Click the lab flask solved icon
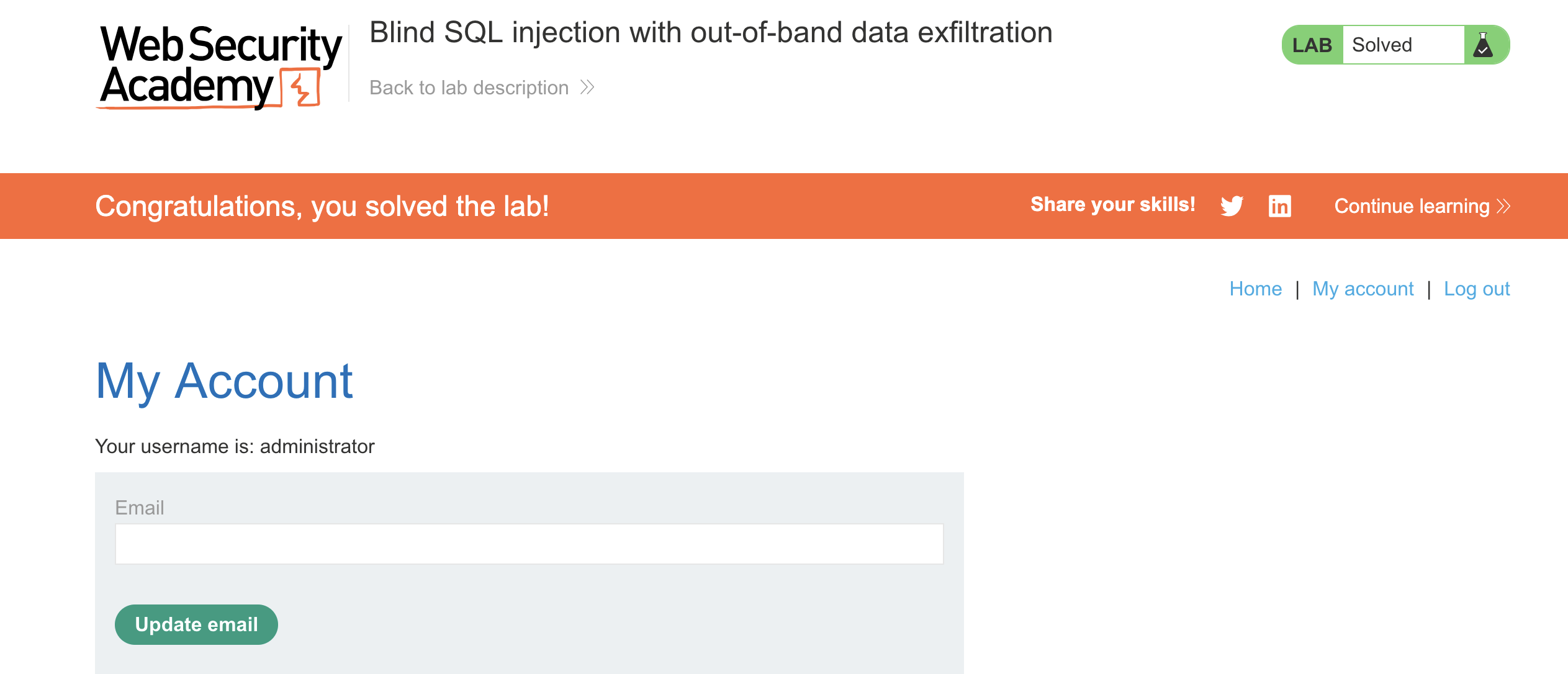The image size is (1568, 674). pos(1483,45)
